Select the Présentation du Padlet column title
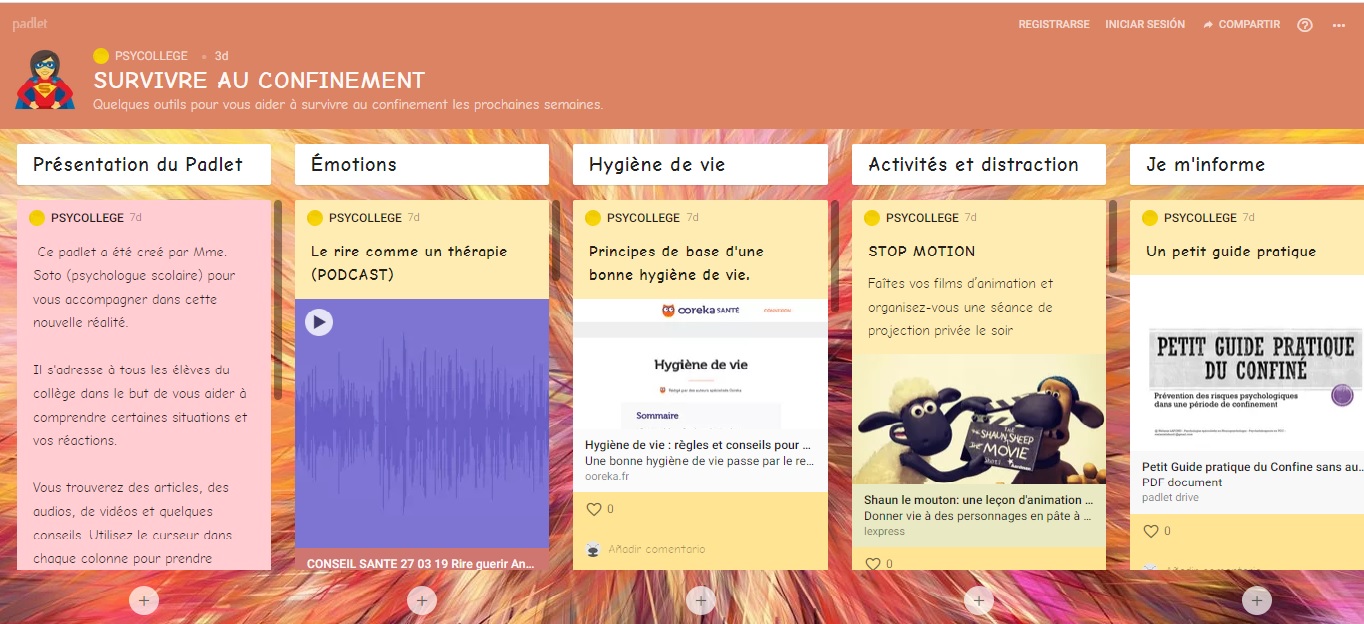1364x624 pixels. [x=138, y=165]
